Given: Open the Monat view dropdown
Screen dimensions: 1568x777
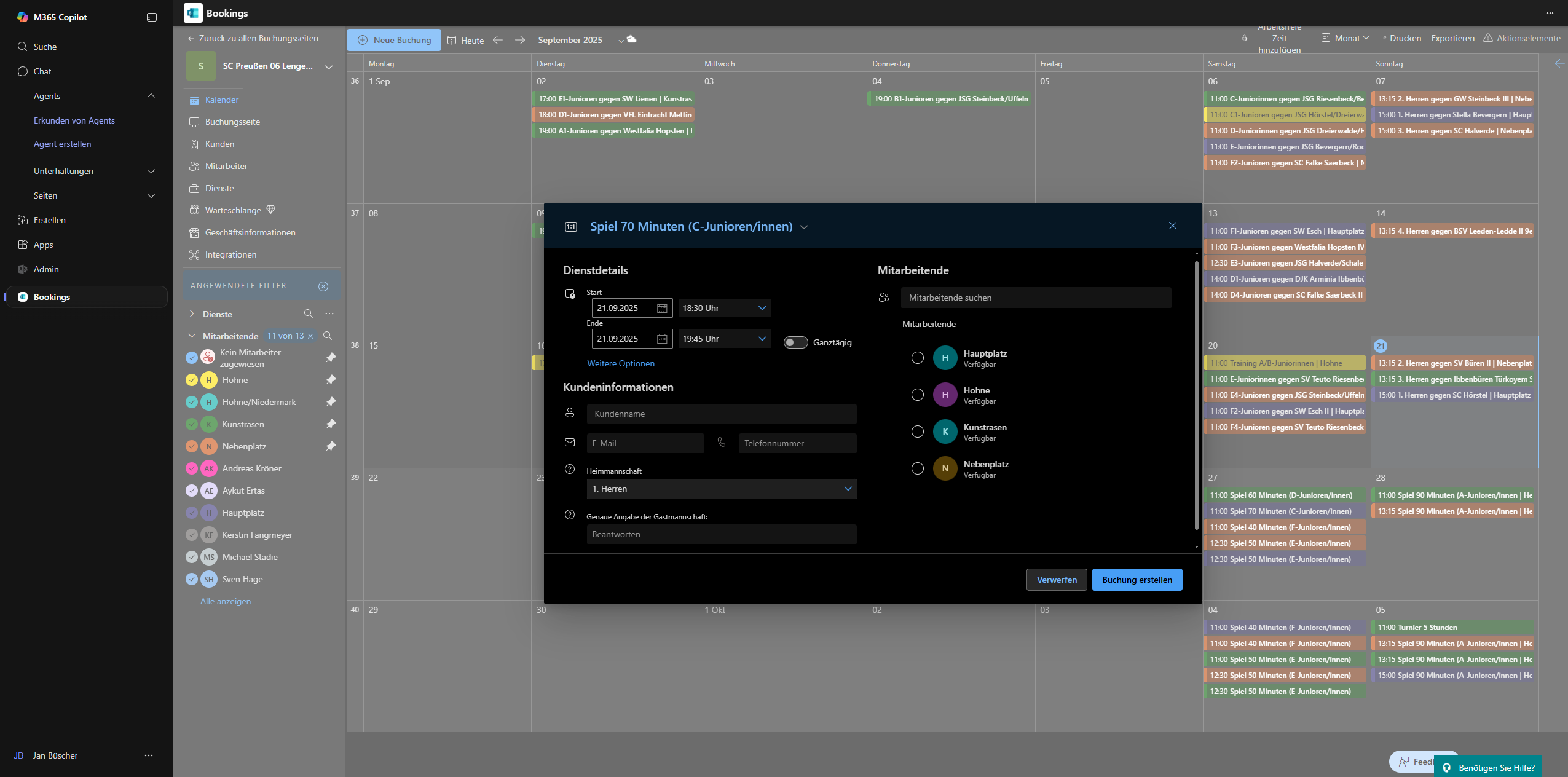Looking at the screenshot, I should click(x=1346, y=38).
